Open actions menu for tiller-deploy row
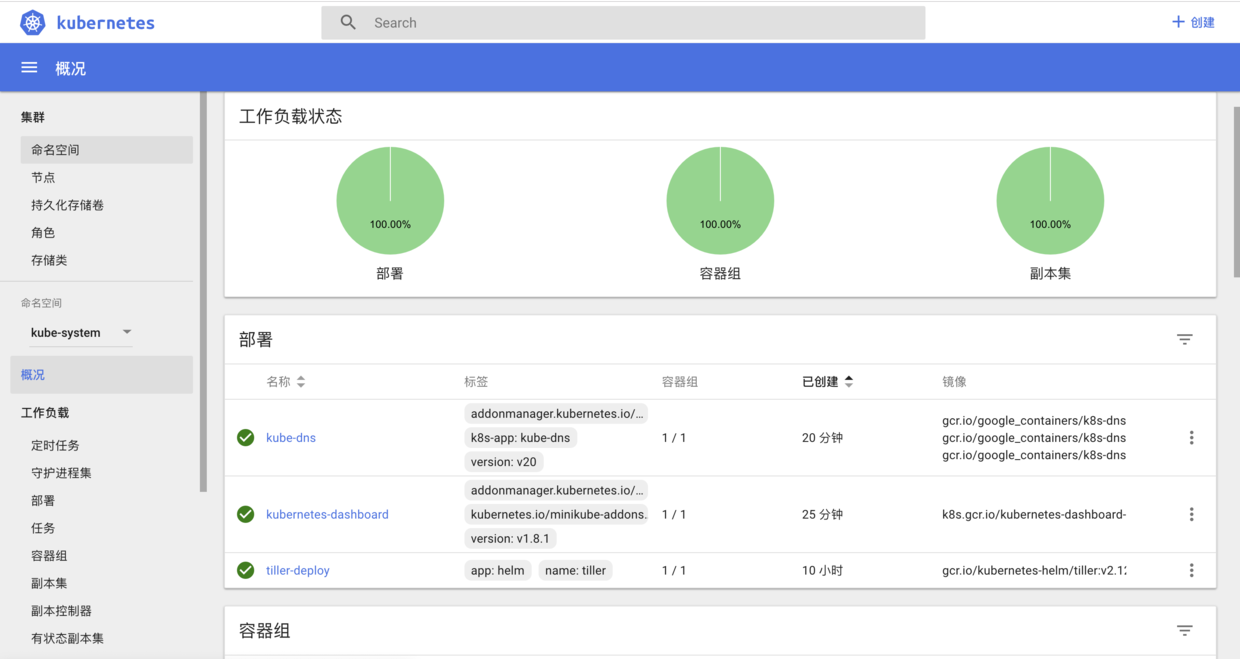Image resolution: width=1240 pixels, height=659 pixels. pyautogui.click(x=1191, y=570)
